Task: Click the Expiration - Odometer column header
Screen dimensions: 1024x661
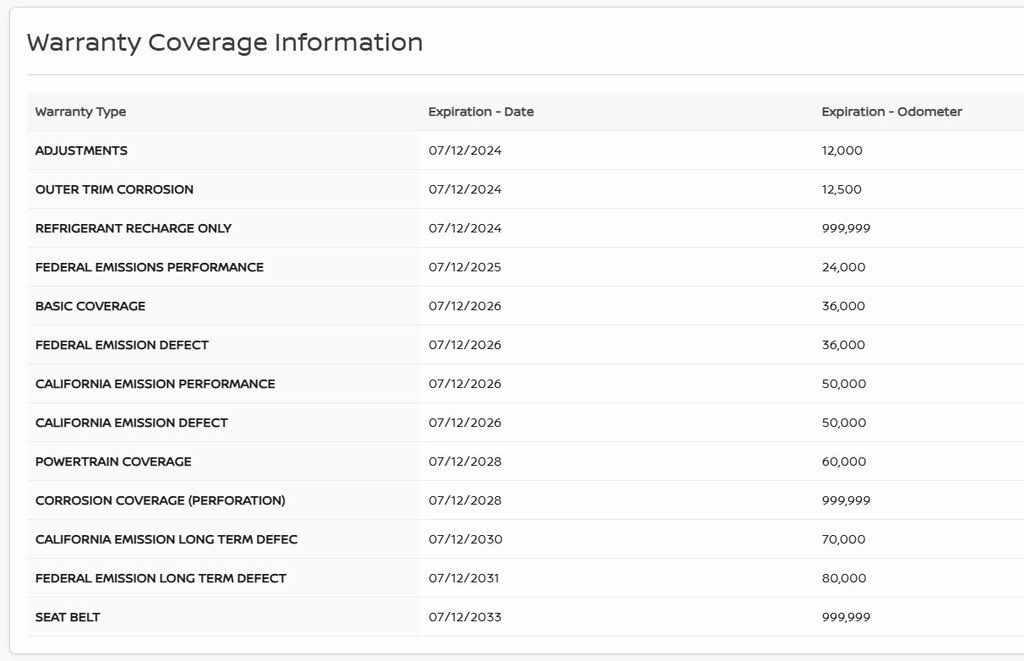Action: [891, 112]
